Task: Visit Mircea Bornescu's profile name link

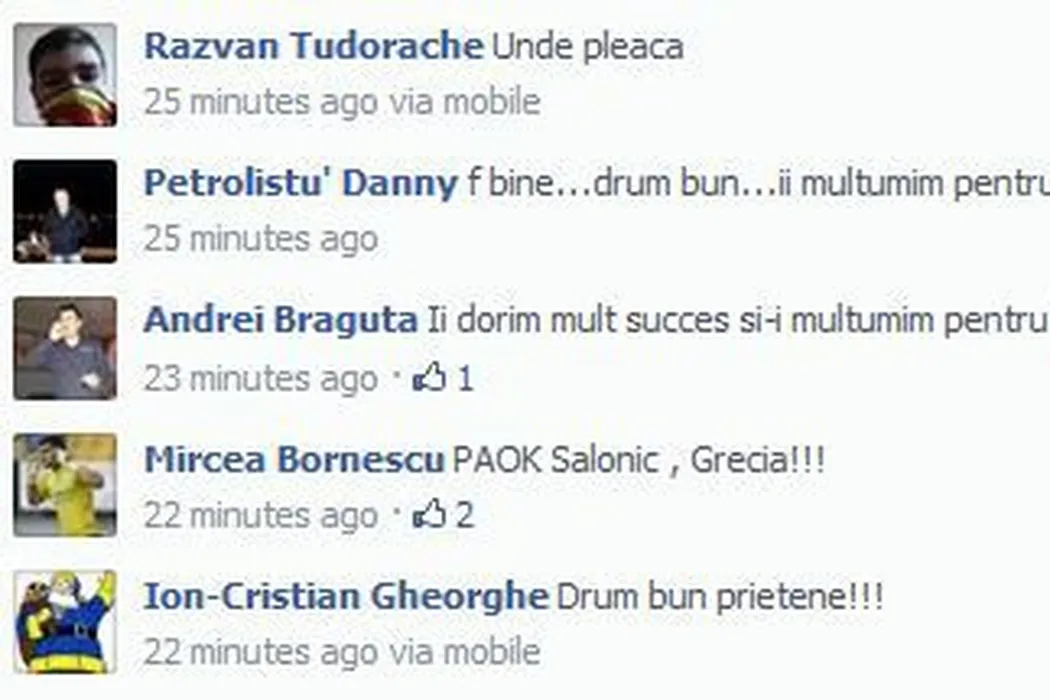Action: [294, 460]
